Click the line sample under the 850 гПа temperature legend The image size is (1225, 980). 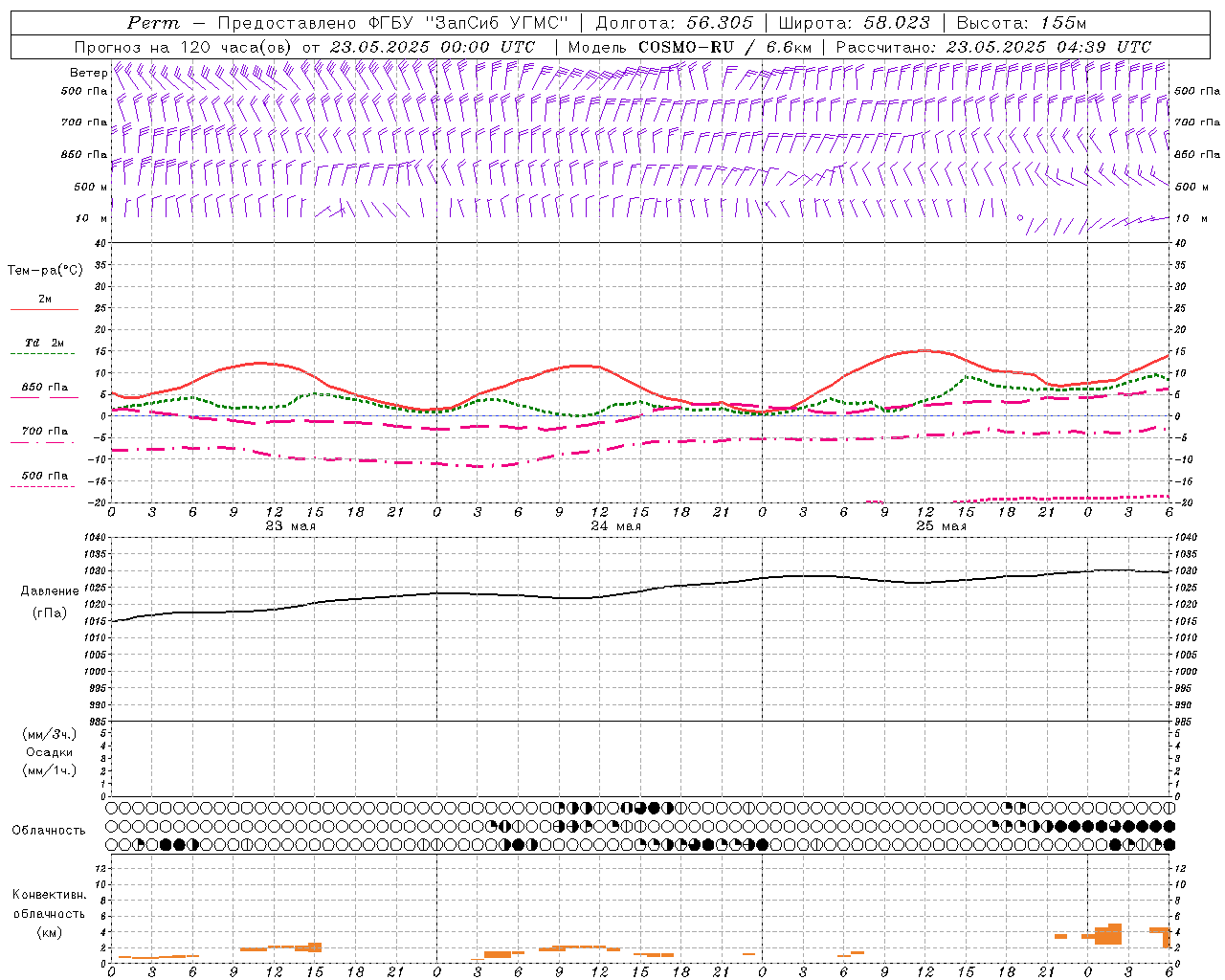pyautogui.click(x=44, y=397)
